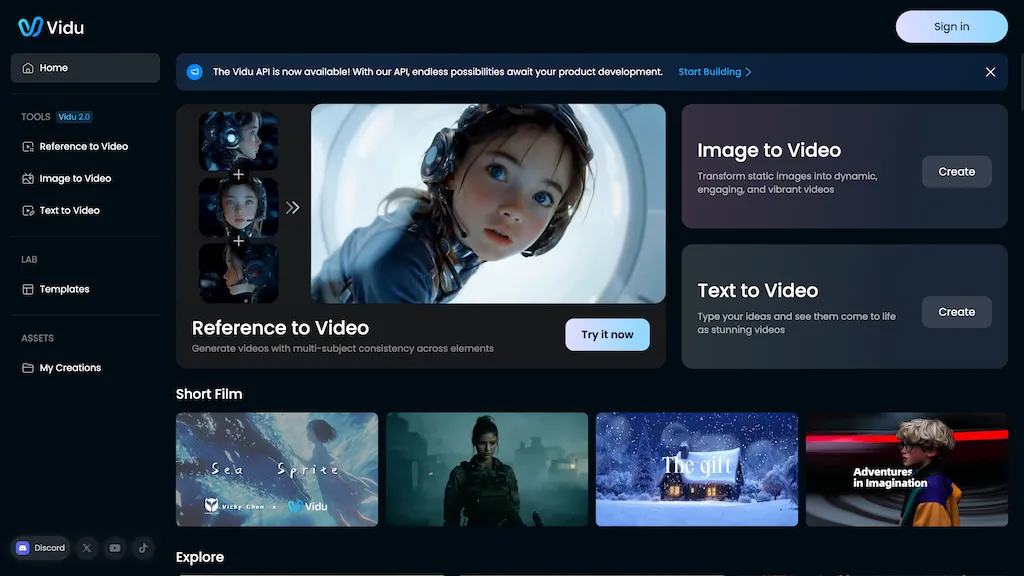This screenshot has height=576, width=1024.
Task: Click the Home house icon
Action: pos(27,68)
